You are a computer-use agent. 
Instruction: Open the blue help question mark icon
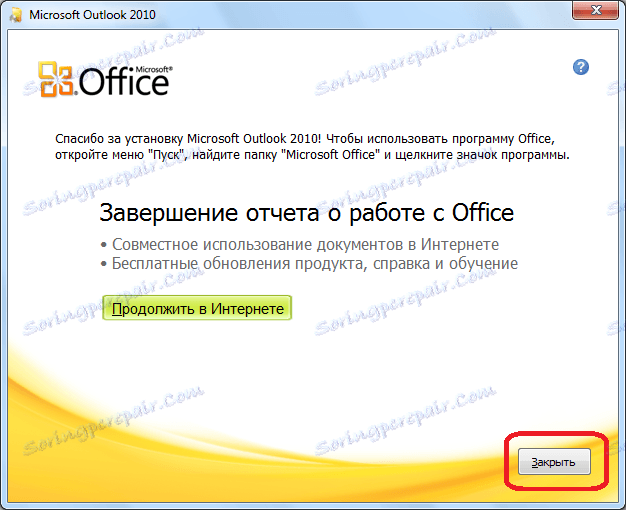(581, 67)
